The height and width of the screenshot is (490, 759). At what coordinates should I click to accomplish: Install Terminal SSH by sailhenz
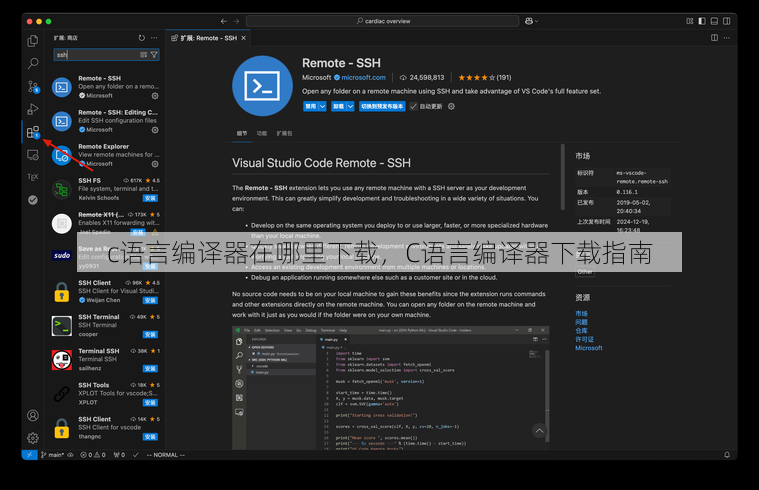coord(151,368)
